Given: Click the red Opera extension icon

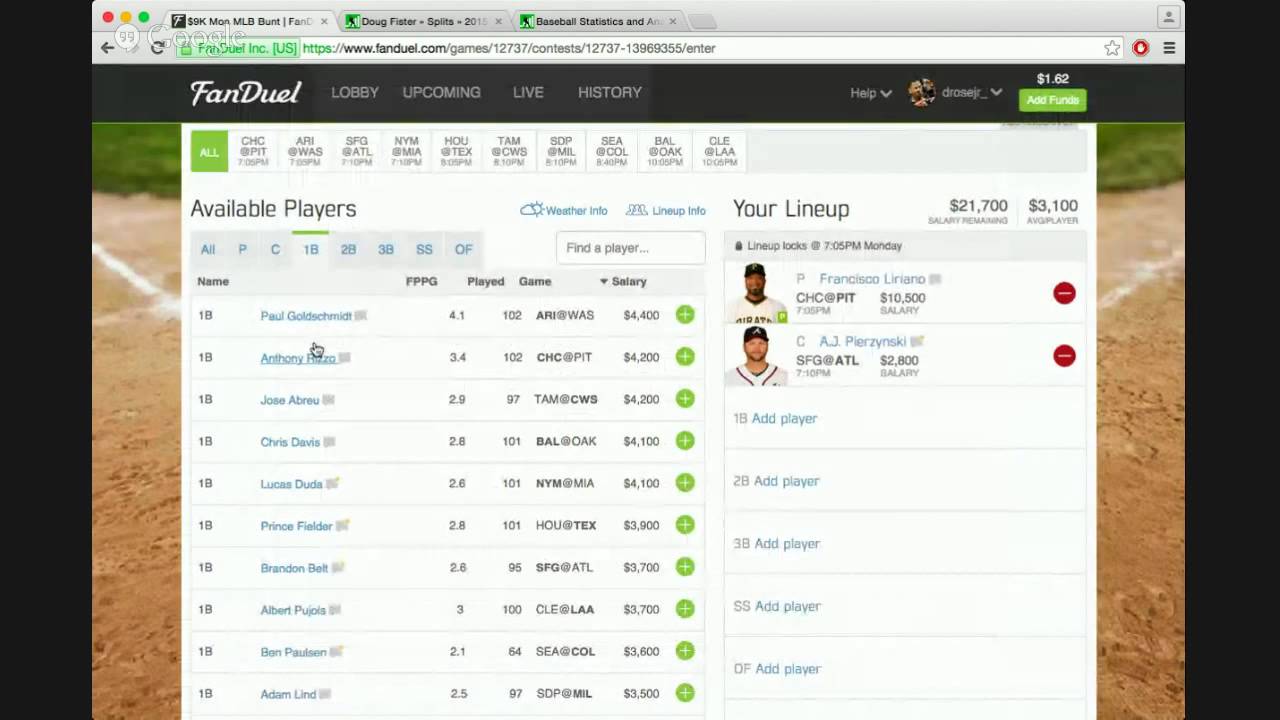Looking at the screenshot, I should point(1141,48).
